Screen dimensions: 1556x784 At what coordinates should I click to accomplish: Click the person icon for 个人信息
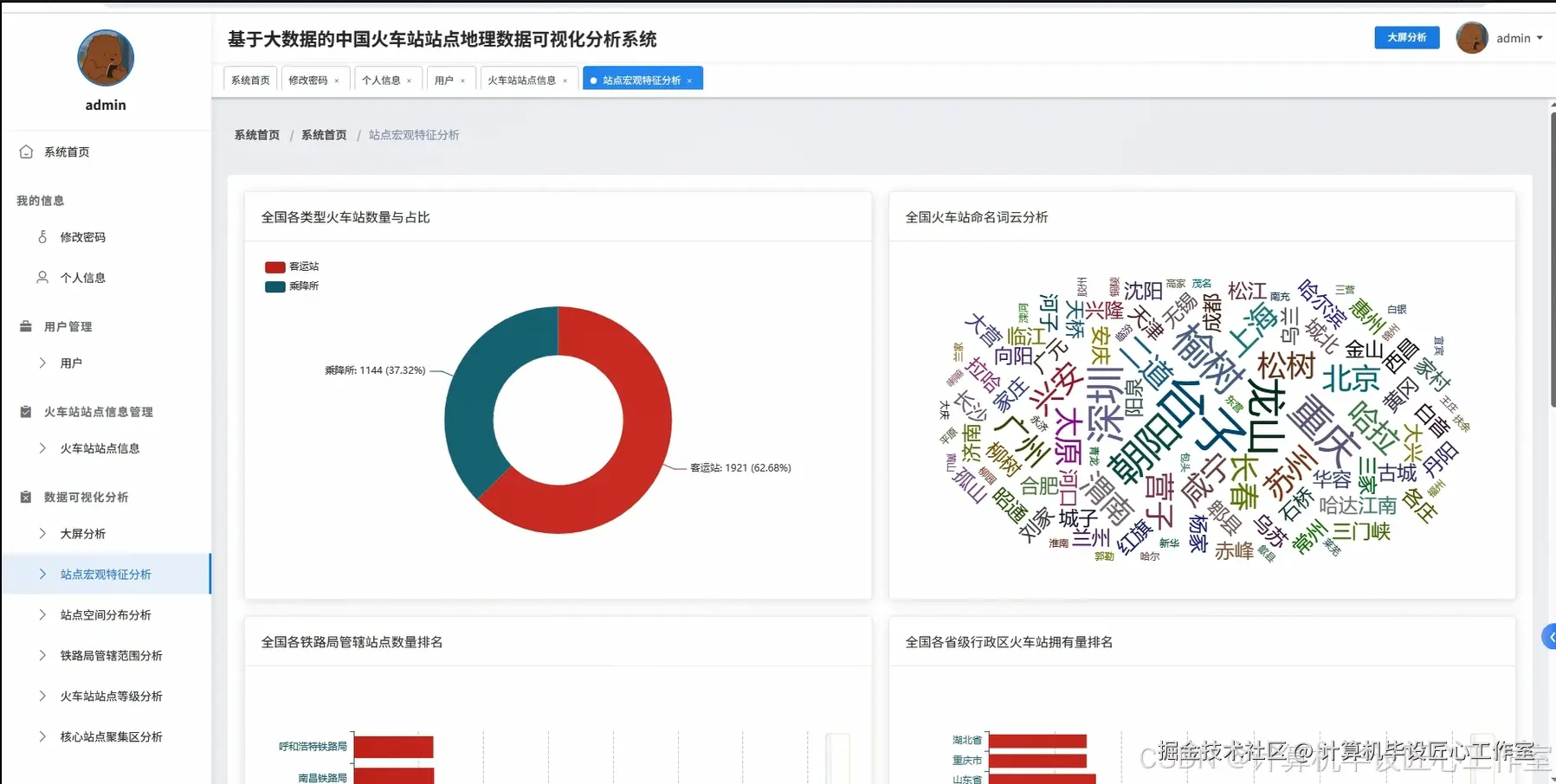click(42, 277)
